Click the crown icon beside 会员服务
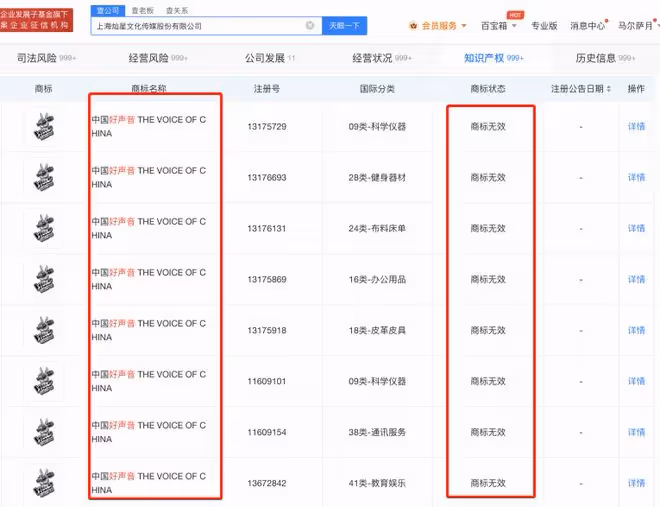The height and width of the screenshot is (507, 660). [x=413, y=26]
